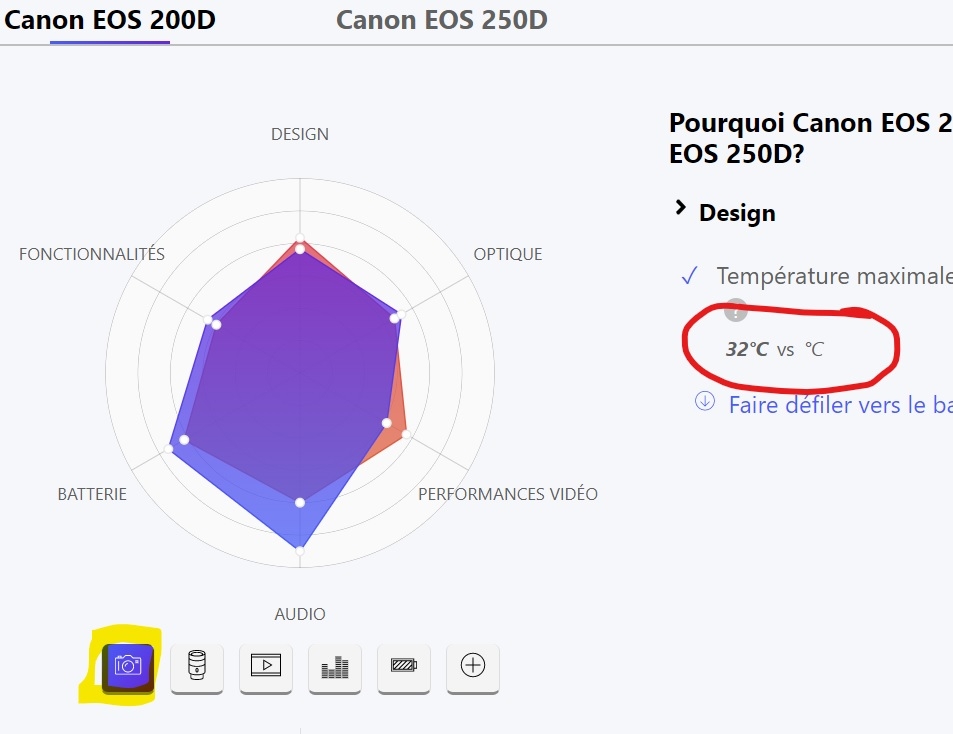Select the lens Optique category icon
Viewport: 953px width, 734px height.
click(197, 667)
